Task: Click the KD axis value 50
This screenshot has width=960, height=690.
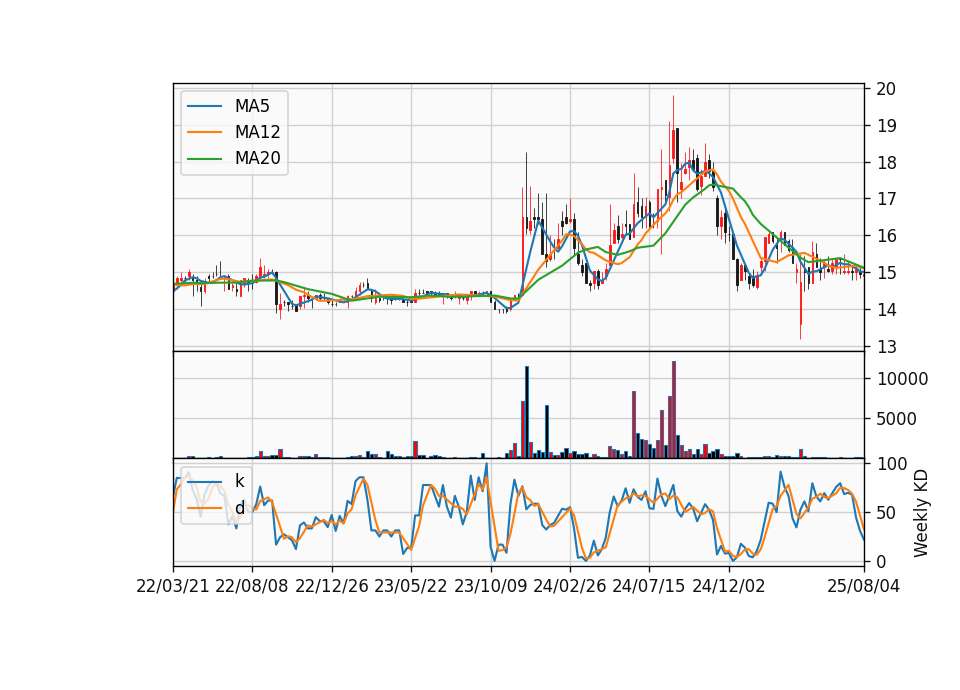Action: (x=886, y=512)
